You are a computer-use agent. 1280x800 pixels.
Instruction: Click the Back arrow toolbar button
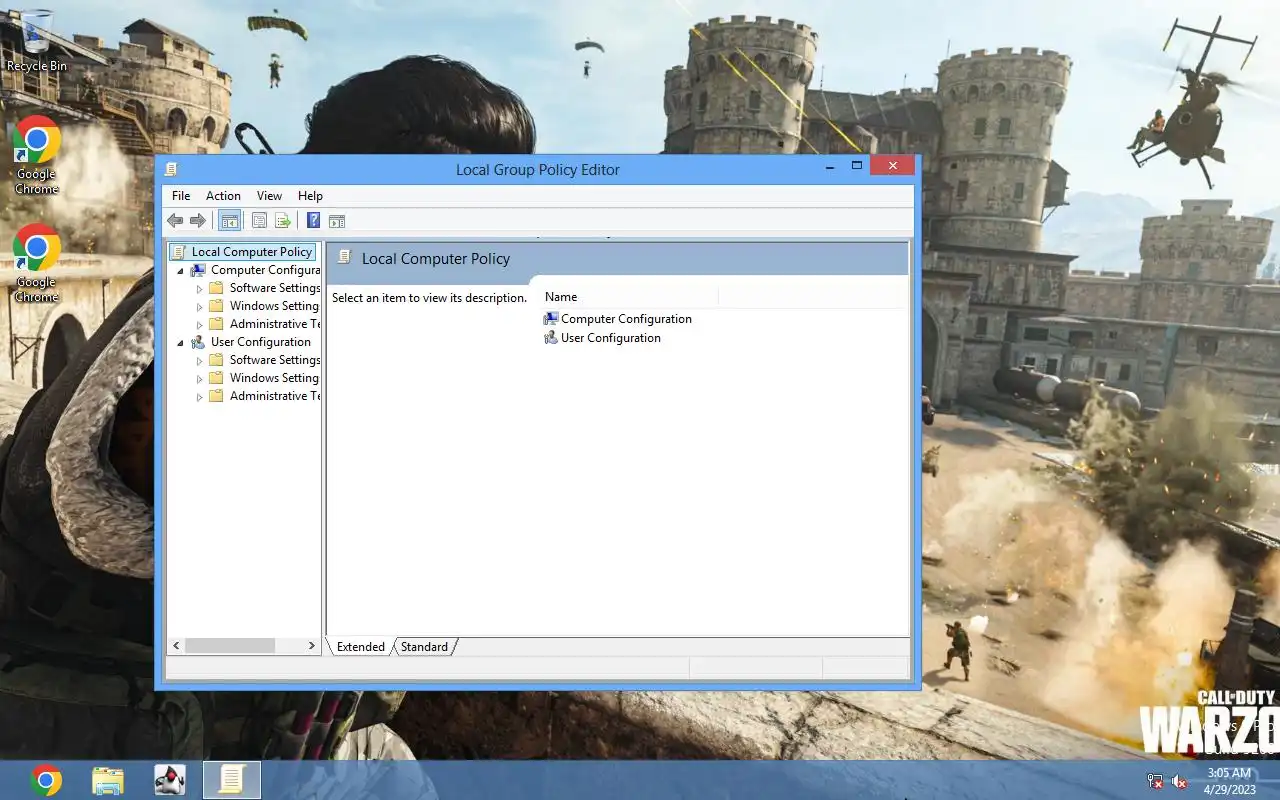[x=175, y=221]
